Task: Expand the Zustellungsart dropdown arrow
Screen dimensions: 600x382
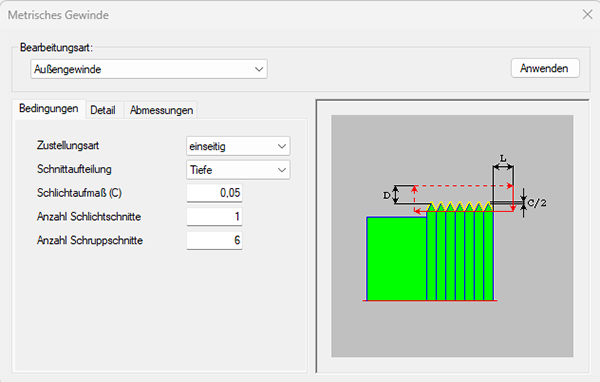Action: point(282,146)
